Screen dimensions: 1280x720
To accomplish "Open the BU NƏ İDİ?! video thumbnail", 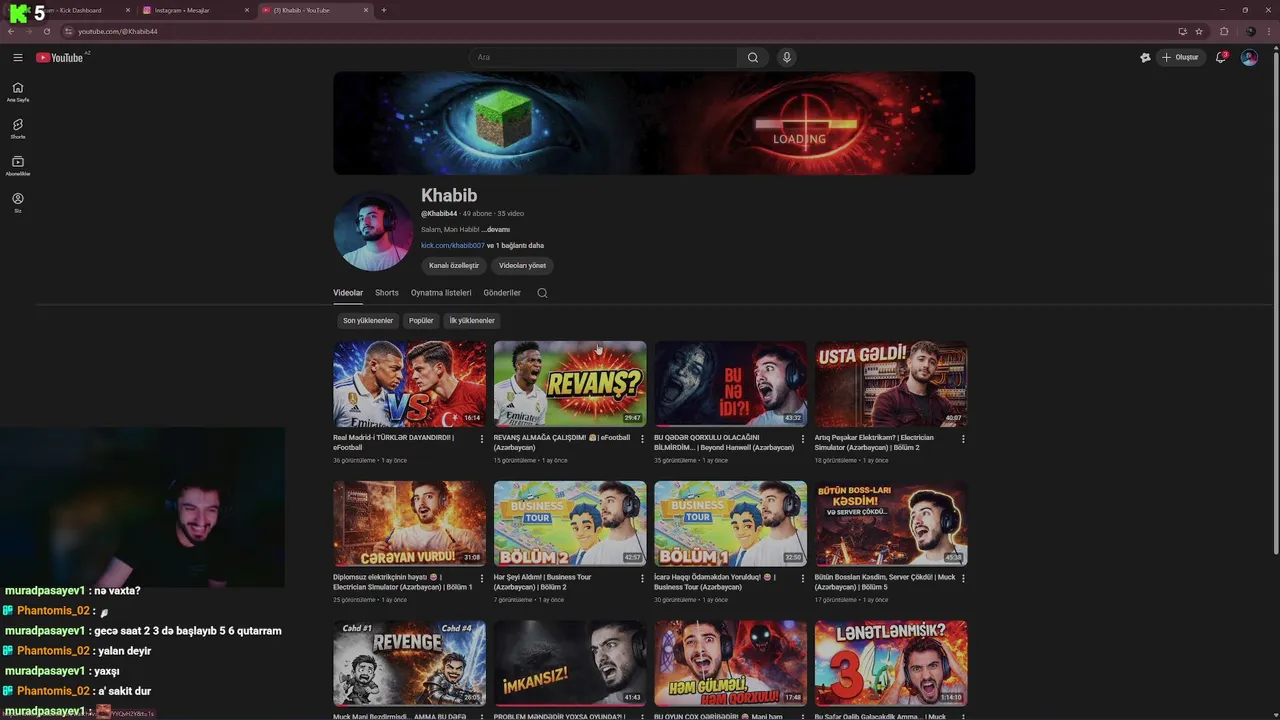I will [x=731, y=384].
